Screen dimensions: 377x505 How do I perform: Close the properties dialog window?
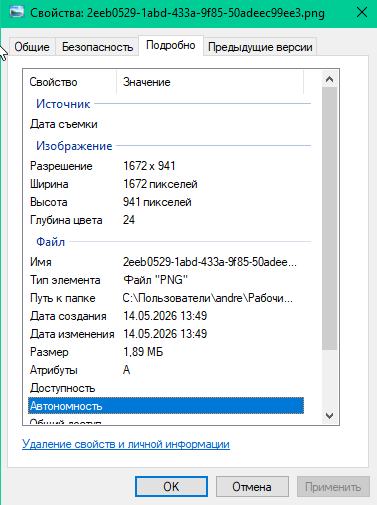point(362,13)
